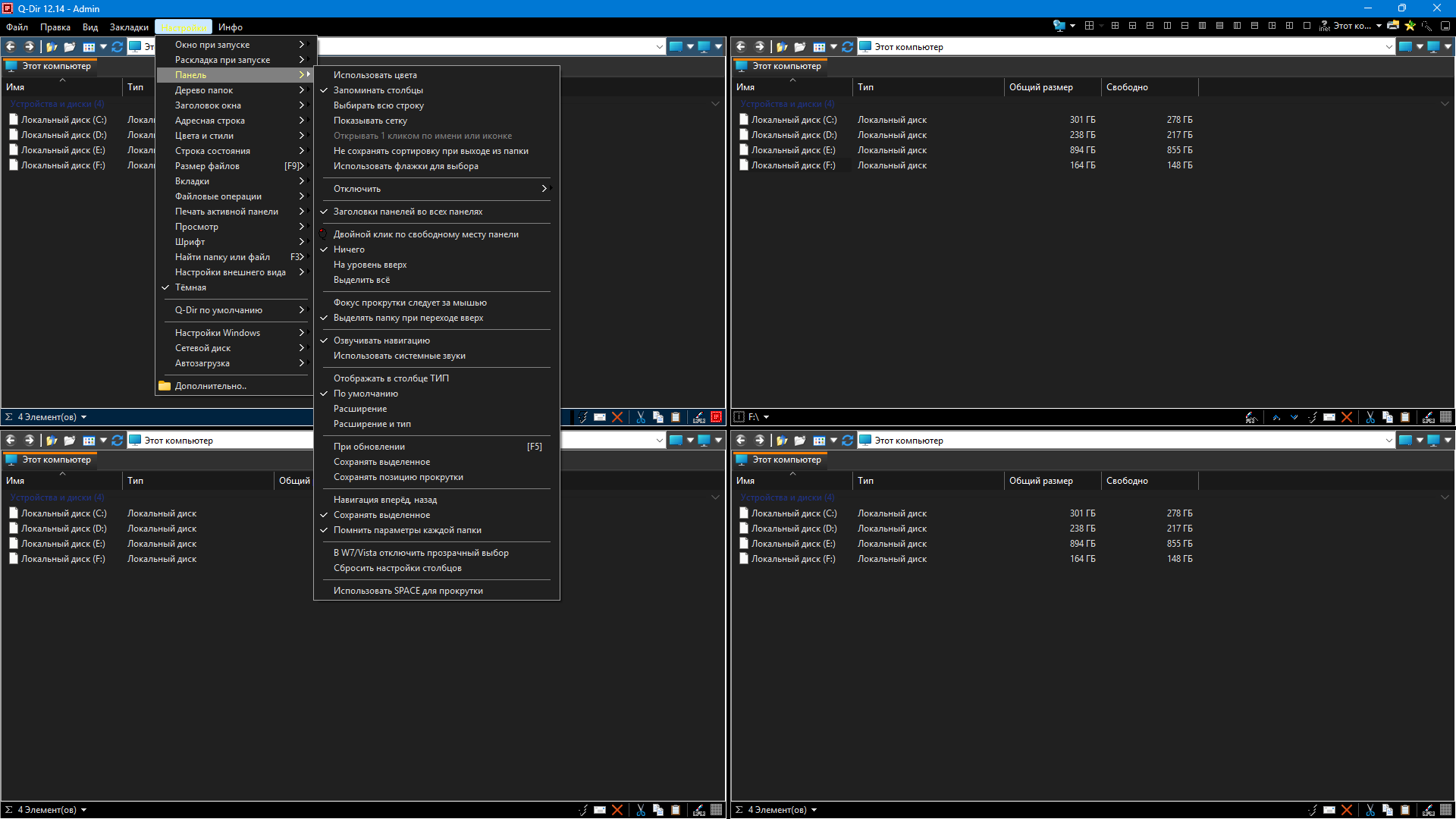This screenshot has width=1456, height=819.
Task: Go forward in the top-right pane
Action: point(759,46)
